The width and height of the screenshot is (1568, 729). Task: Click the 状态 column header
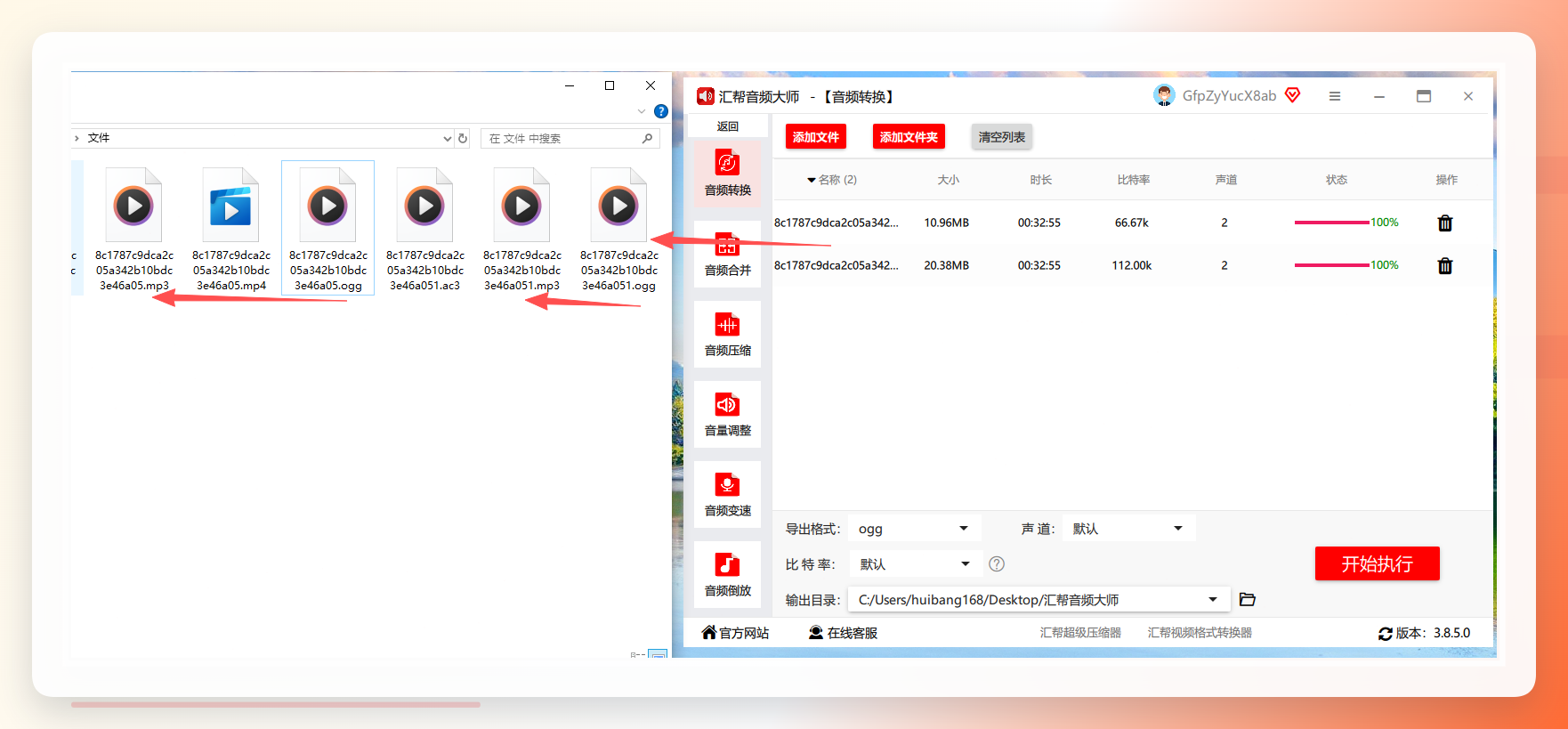click(1337, 180)
